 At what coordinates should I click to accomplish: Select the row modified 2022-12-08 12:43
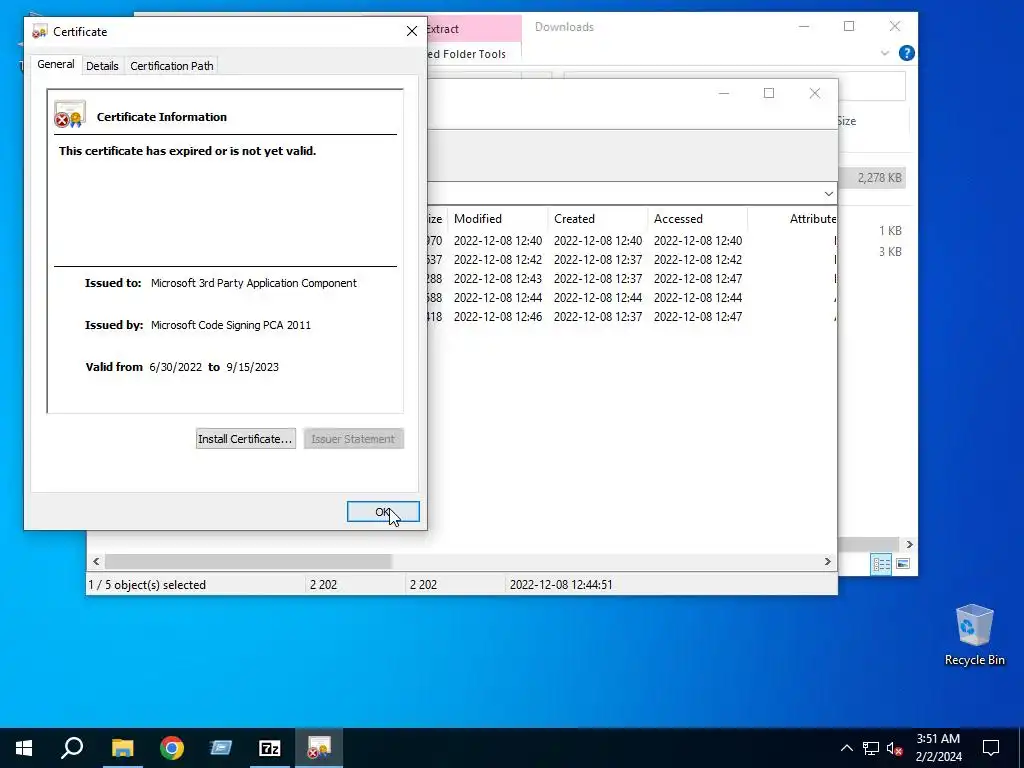[x=632, y=279]
